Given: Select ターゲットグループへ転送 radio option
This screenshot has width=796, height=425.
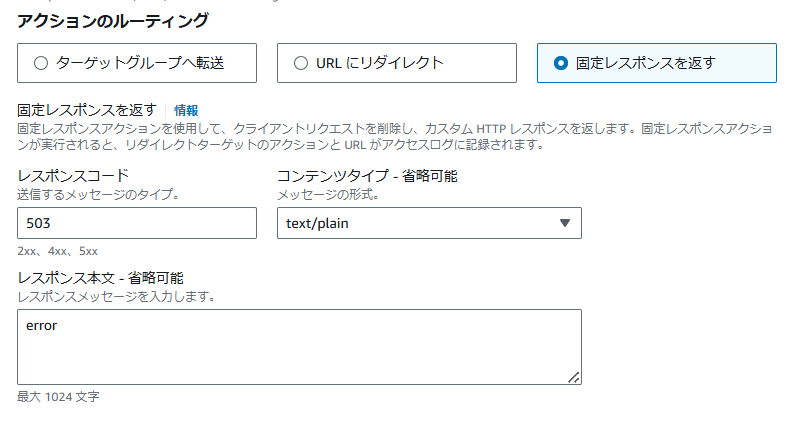Looking at the screenshot, I should point(137,63).
